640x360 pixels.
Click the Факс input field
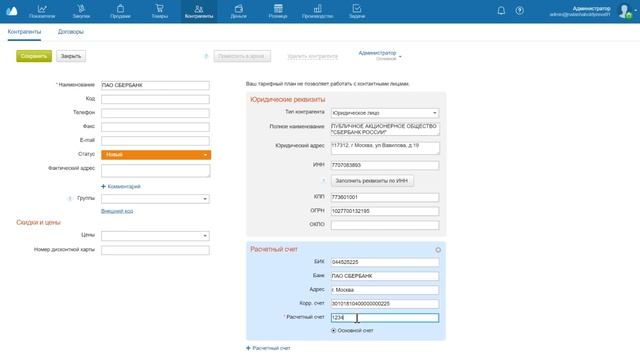[155, 127]
